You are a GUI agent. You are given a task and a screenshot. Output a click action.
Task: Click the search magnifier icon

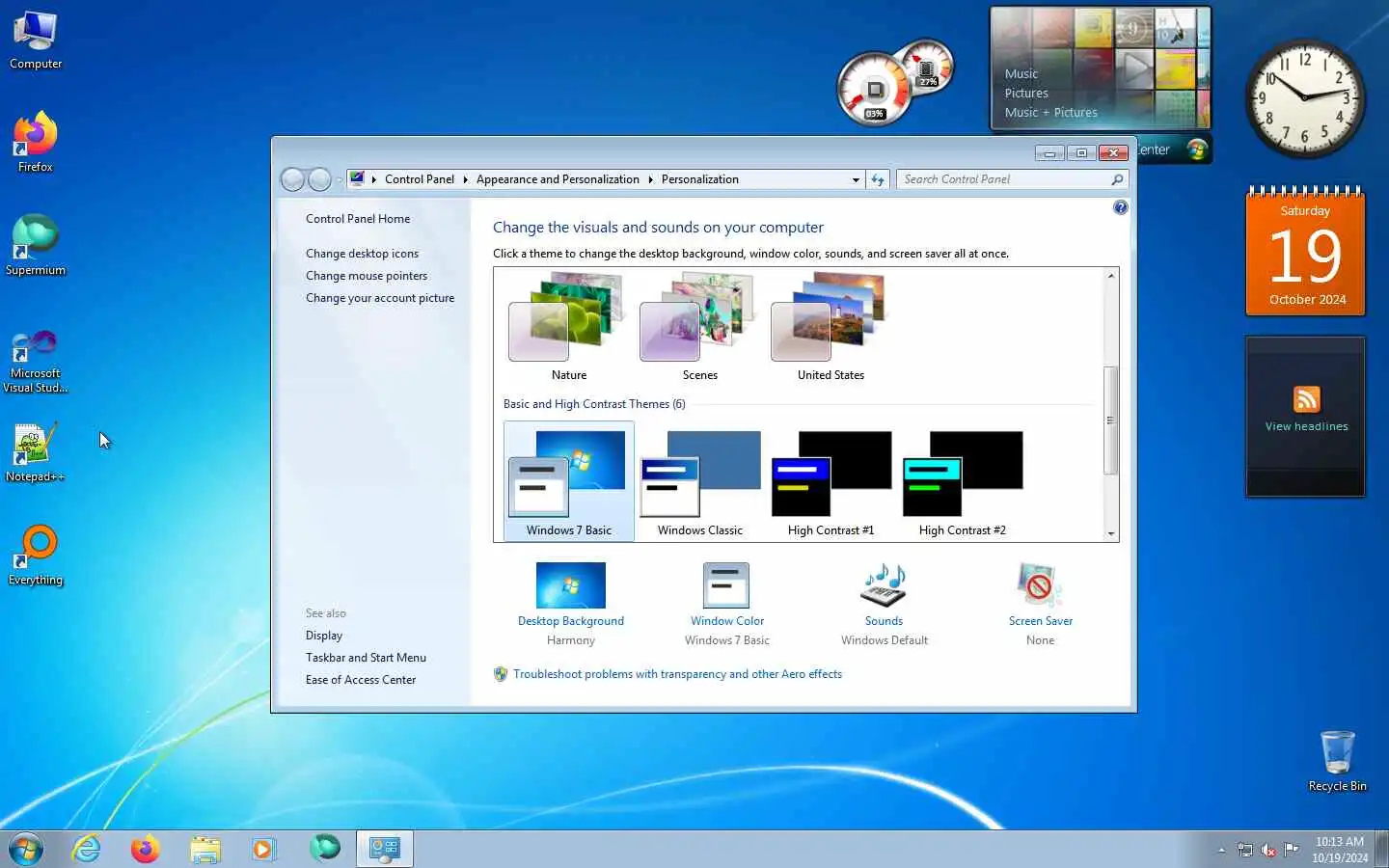[1117, 179]
